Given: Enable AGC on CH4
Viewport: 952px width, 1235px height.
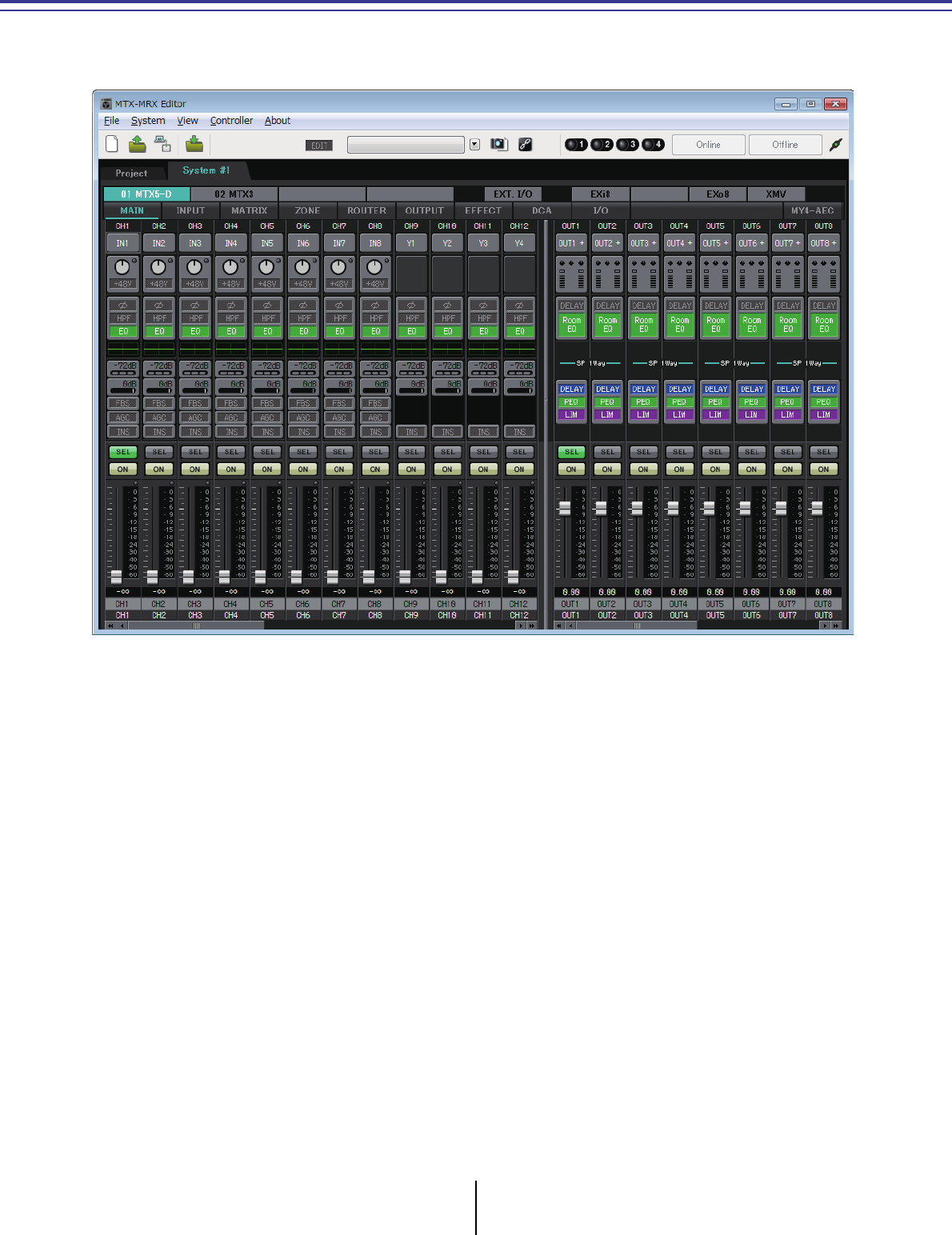Looking at the screenshot, I should [x=231, y=418].
